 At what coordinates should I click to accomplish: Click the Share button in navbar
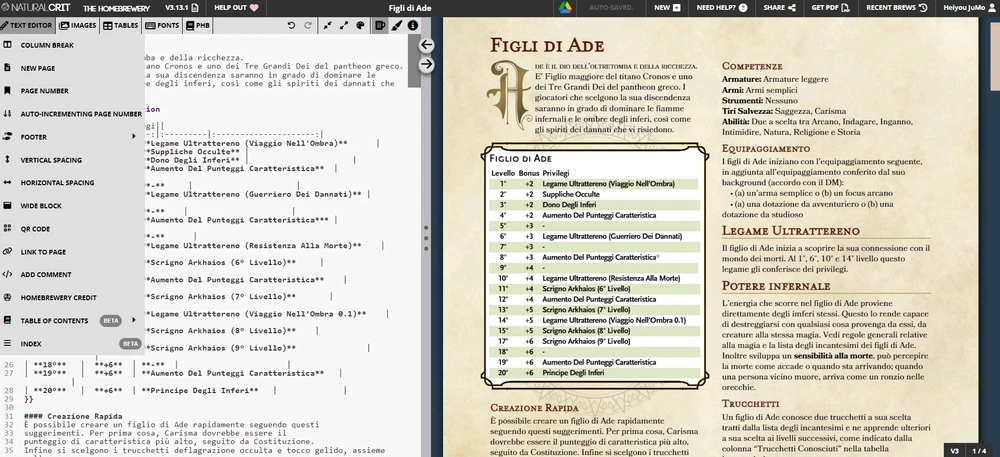779,8
